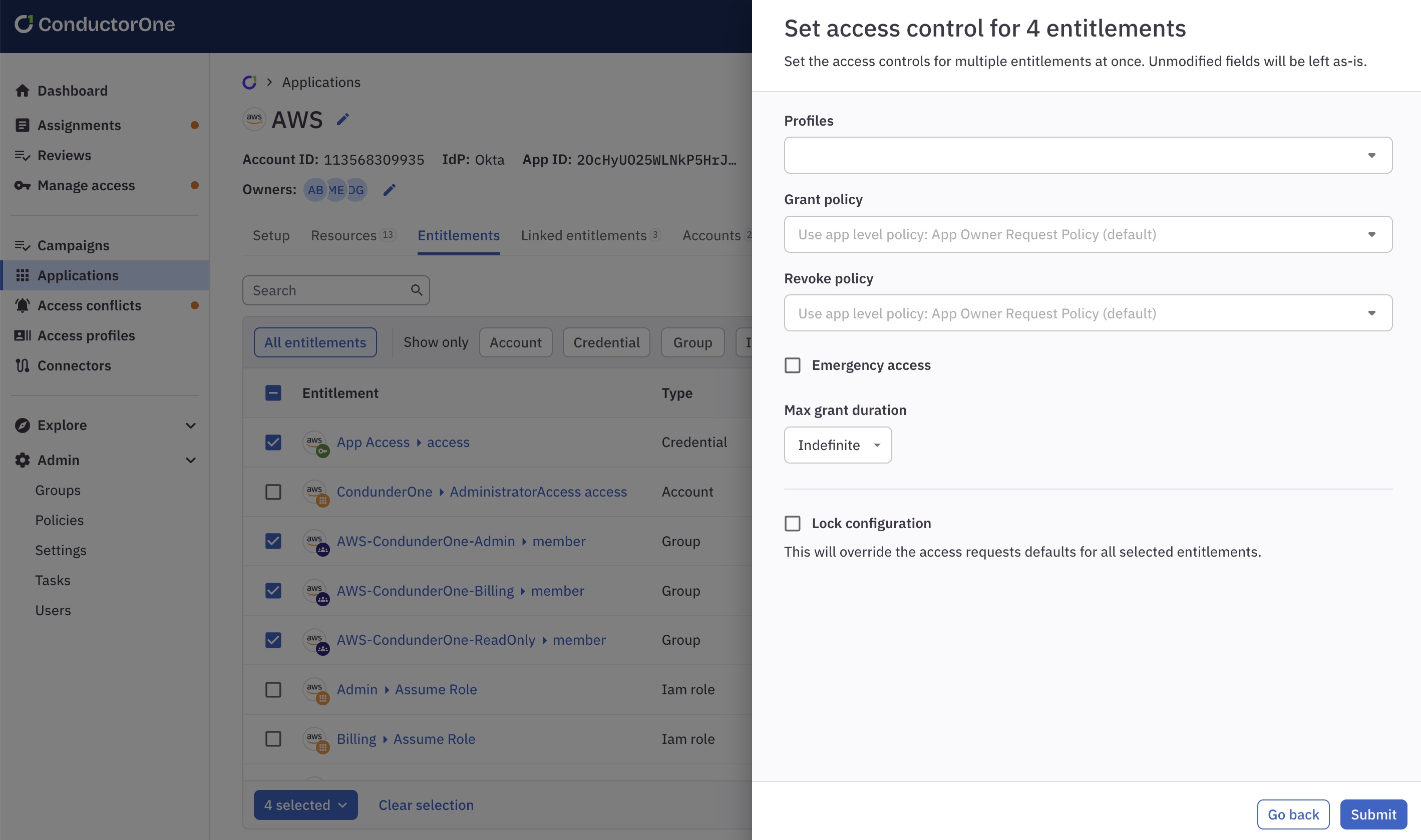
Task: Open the Max grant duration Indefinite dropdown
Action: (837, 446)
